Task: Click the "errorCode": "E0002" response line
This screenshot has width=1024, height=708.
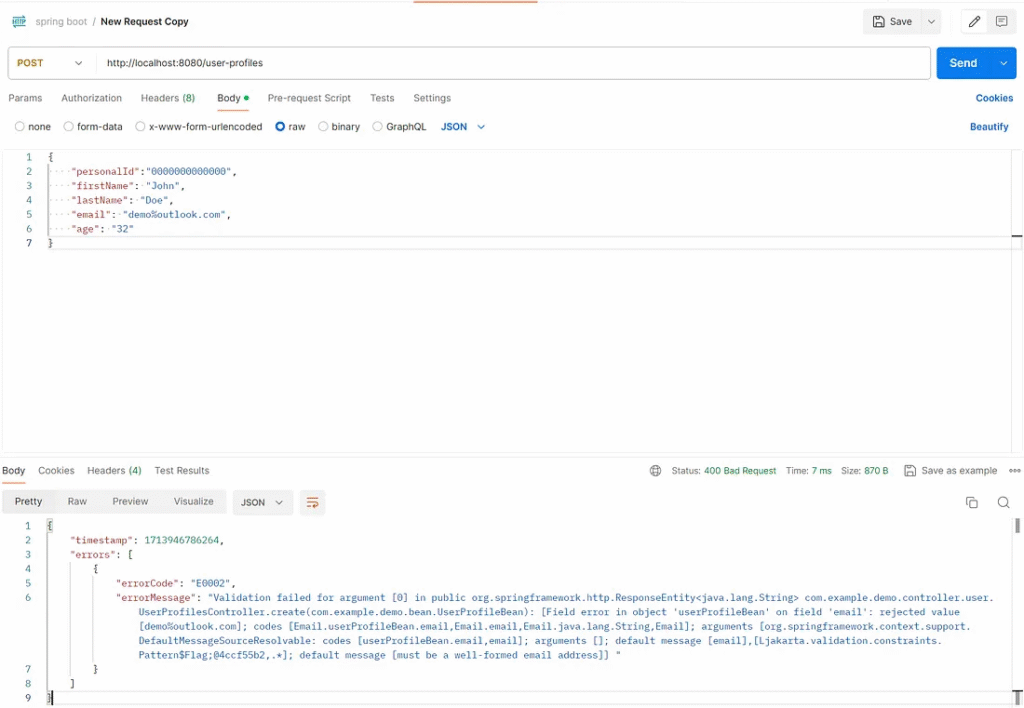Action: [x=176, y=583]
